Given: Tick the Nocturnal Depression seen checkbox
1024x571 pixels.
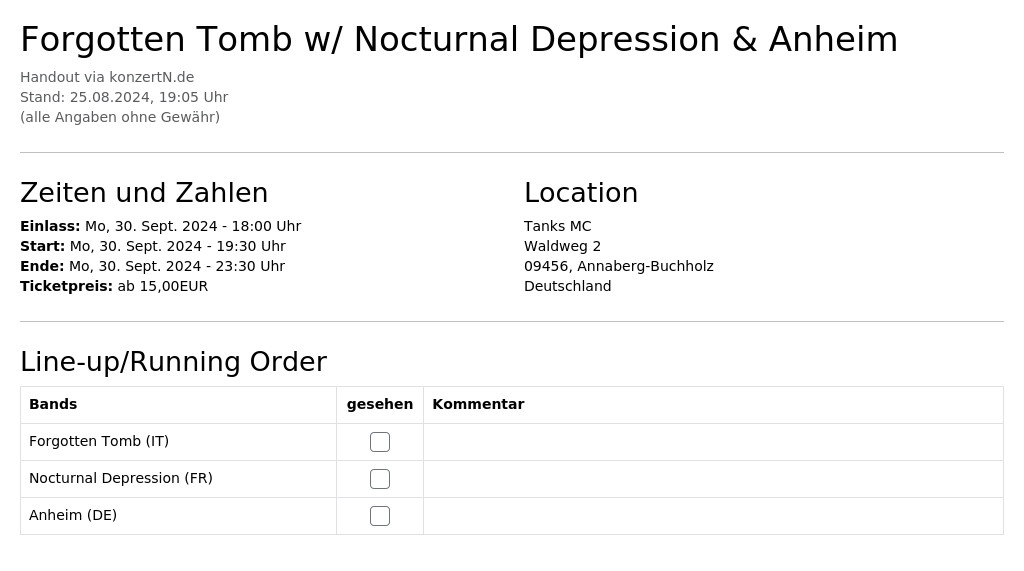Looking at the screenshot, I should pyautogui.click(x=379, y=479).
